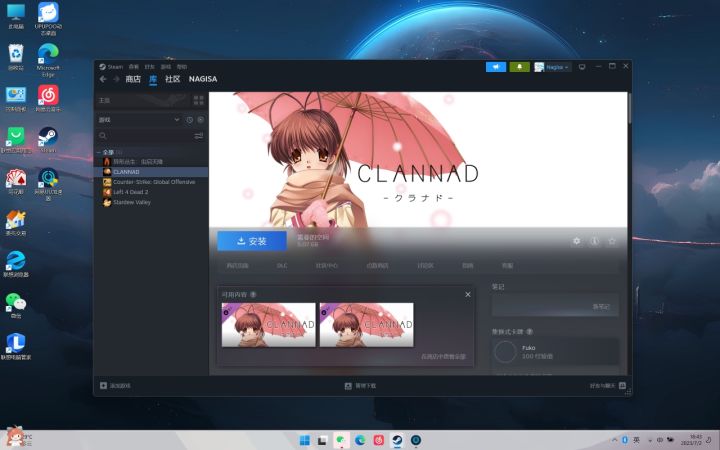Click the blue announcements megaphone button
The image size is (720, 450).
[496, 67]
